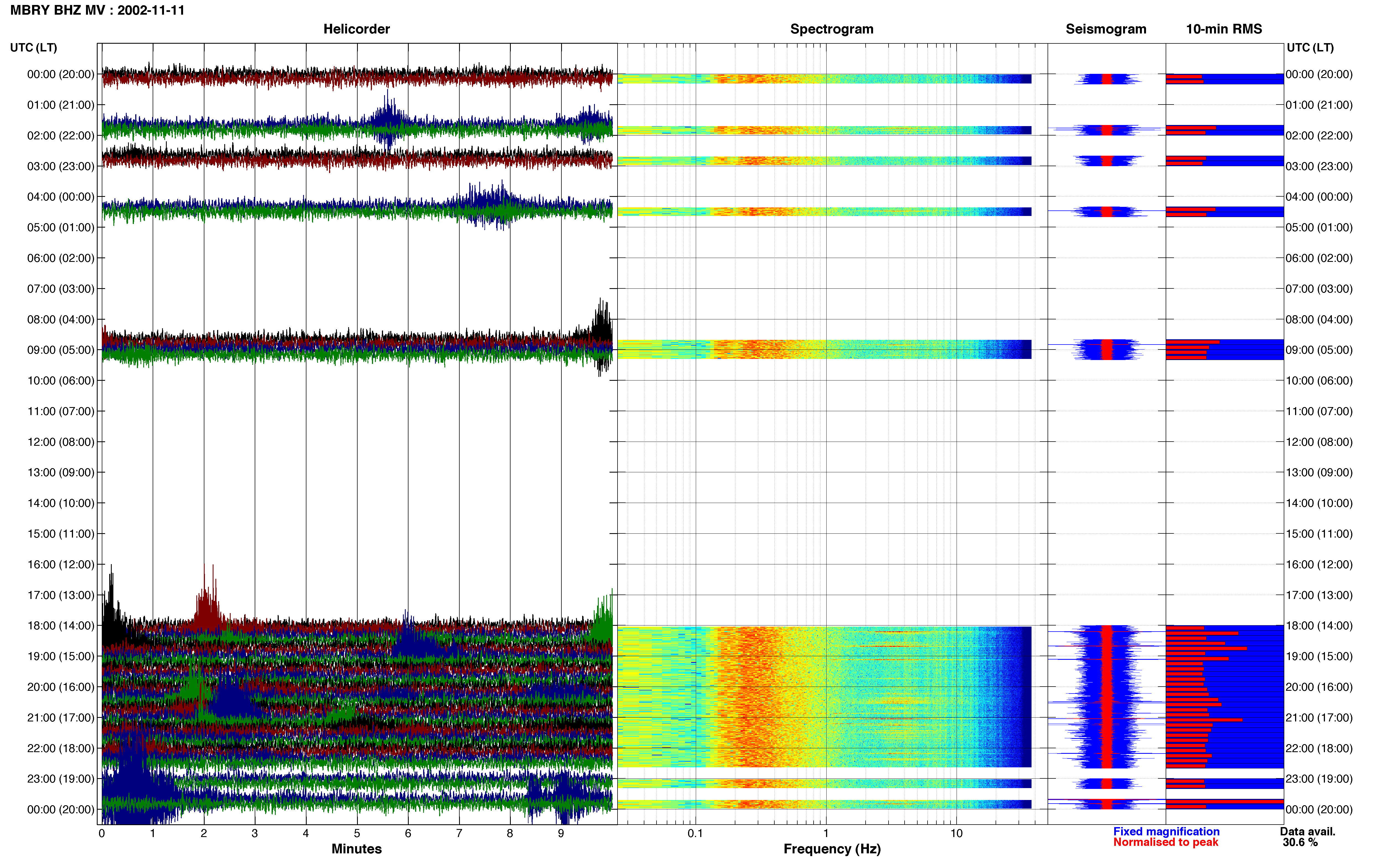Click the left 09:00 (05:00) time label

point(60,350)
